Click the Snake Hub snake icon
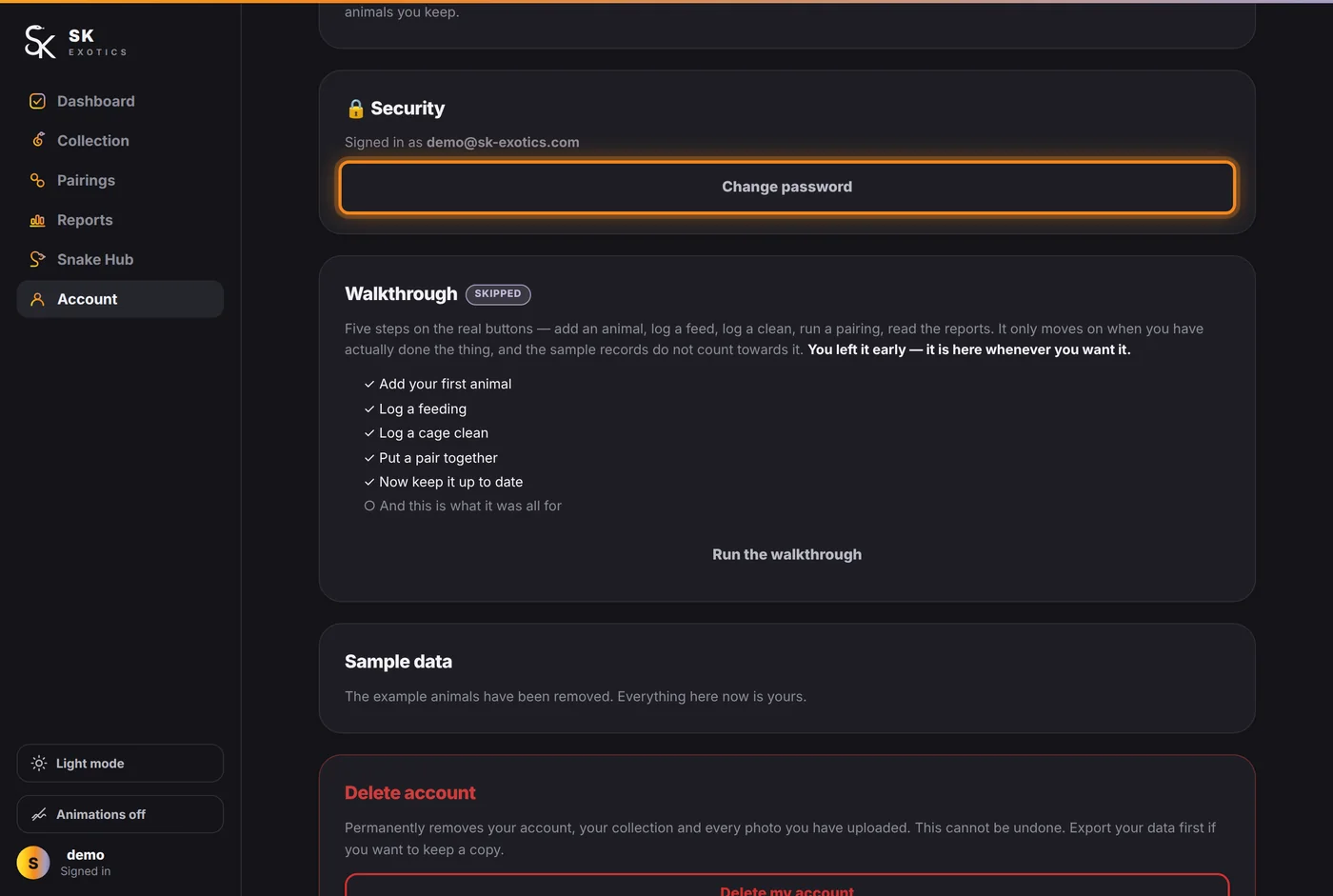The height and width of the screenshot is (896, 1333). (x=37, y=259)
